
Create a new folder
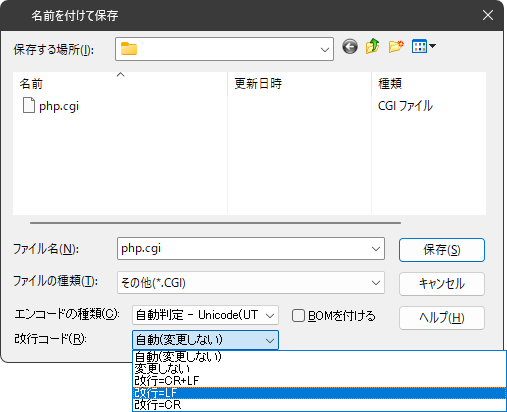(x=396, y=46)
